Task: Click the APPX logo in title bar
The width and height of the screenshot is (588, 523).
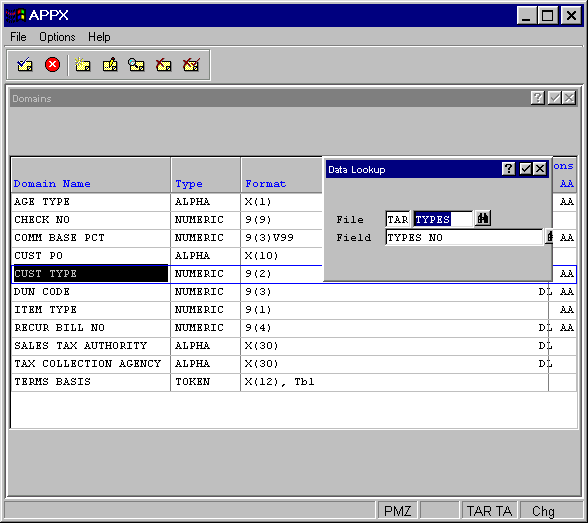Action: [15, 15]
